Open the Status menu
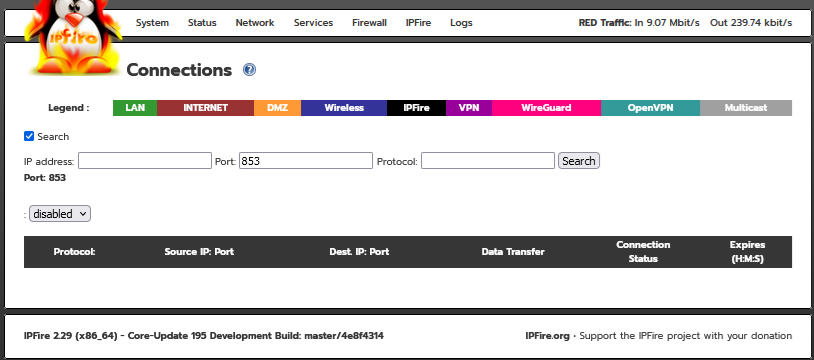 [202, 23]
